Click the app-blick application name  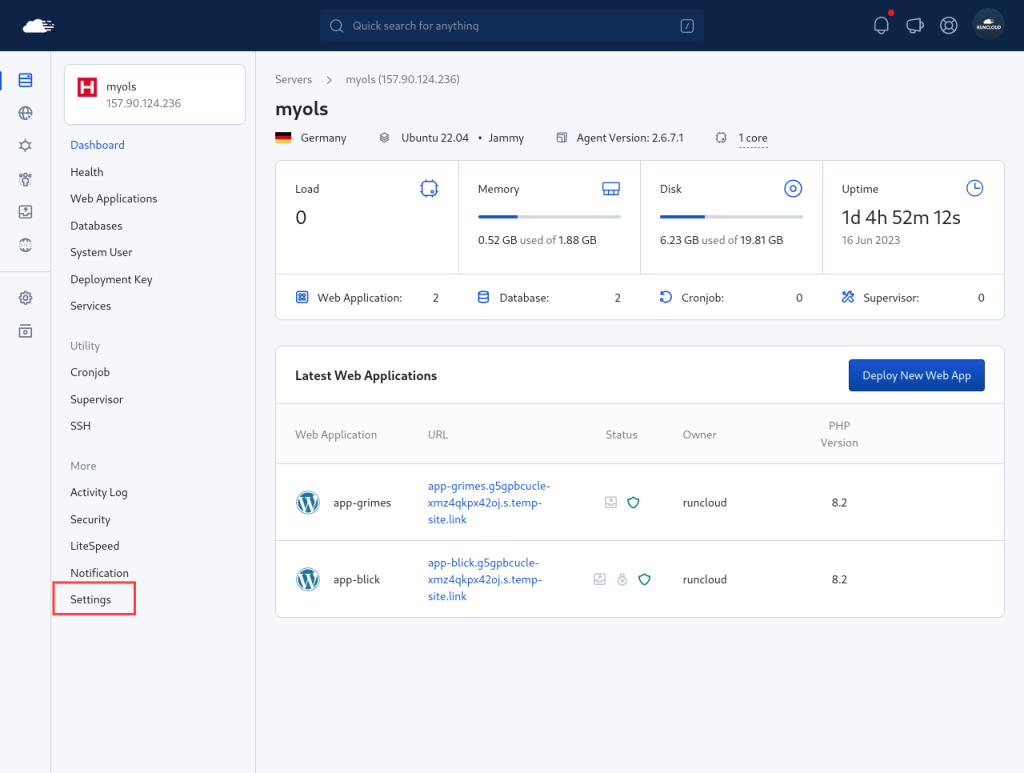[357, 579]
